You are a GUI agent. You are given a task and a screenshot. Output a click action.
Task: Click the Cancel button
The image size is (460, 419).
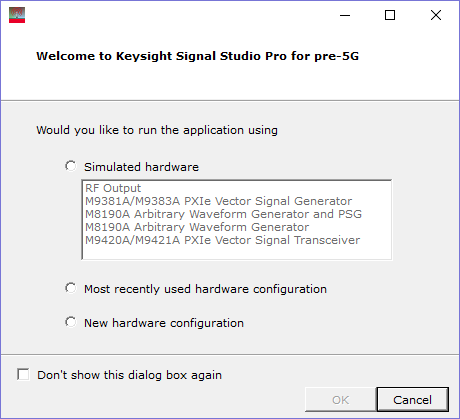click(412, 399)
